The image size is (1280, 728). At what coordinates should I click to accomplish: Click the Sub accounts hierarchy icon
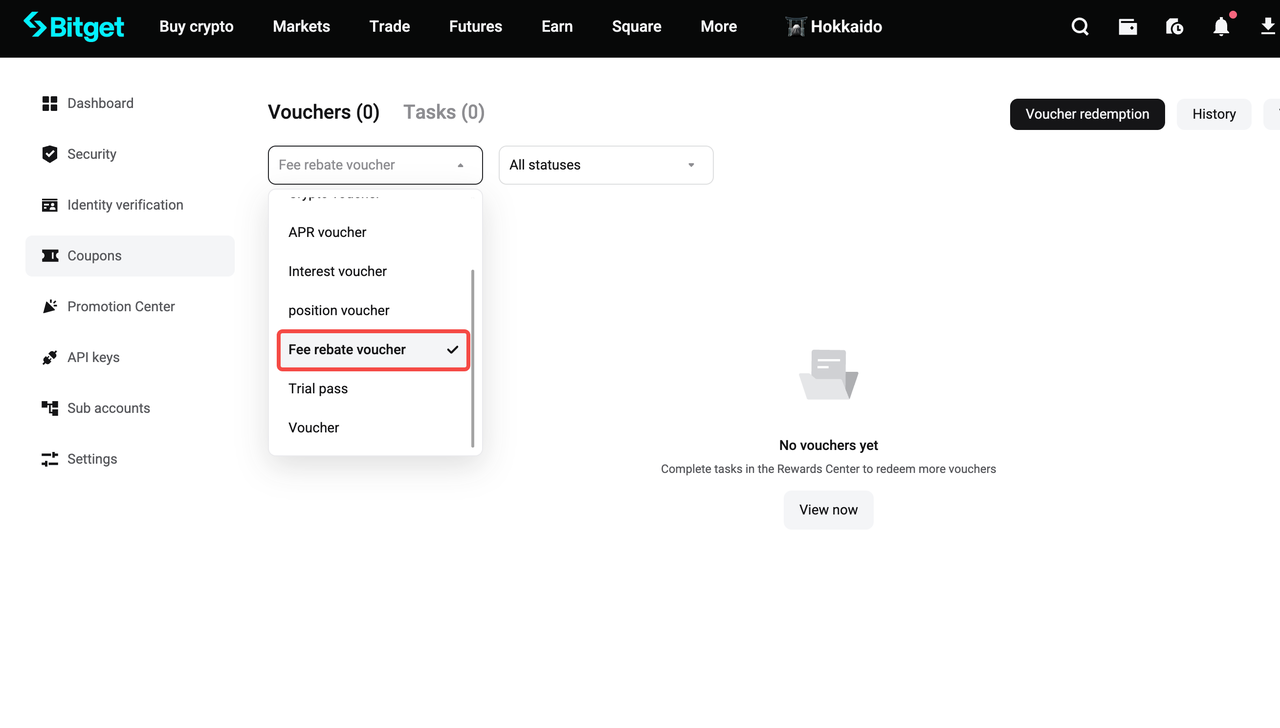click(48, 408)
